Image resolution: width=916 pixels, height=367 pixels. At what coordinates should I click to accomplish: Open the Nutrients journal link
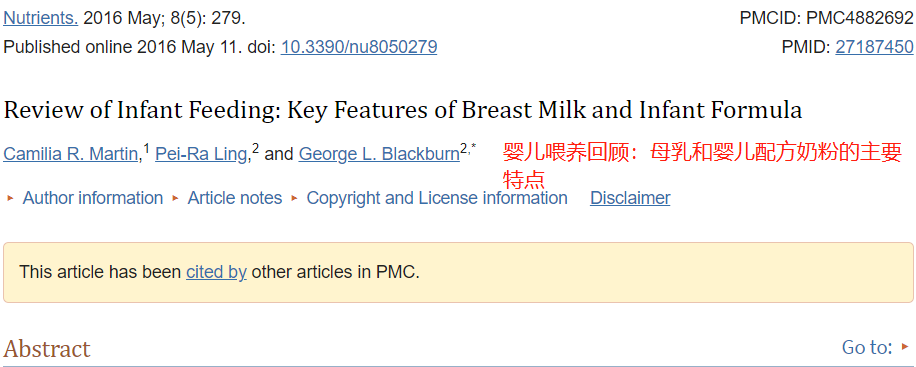pos(41,18)
